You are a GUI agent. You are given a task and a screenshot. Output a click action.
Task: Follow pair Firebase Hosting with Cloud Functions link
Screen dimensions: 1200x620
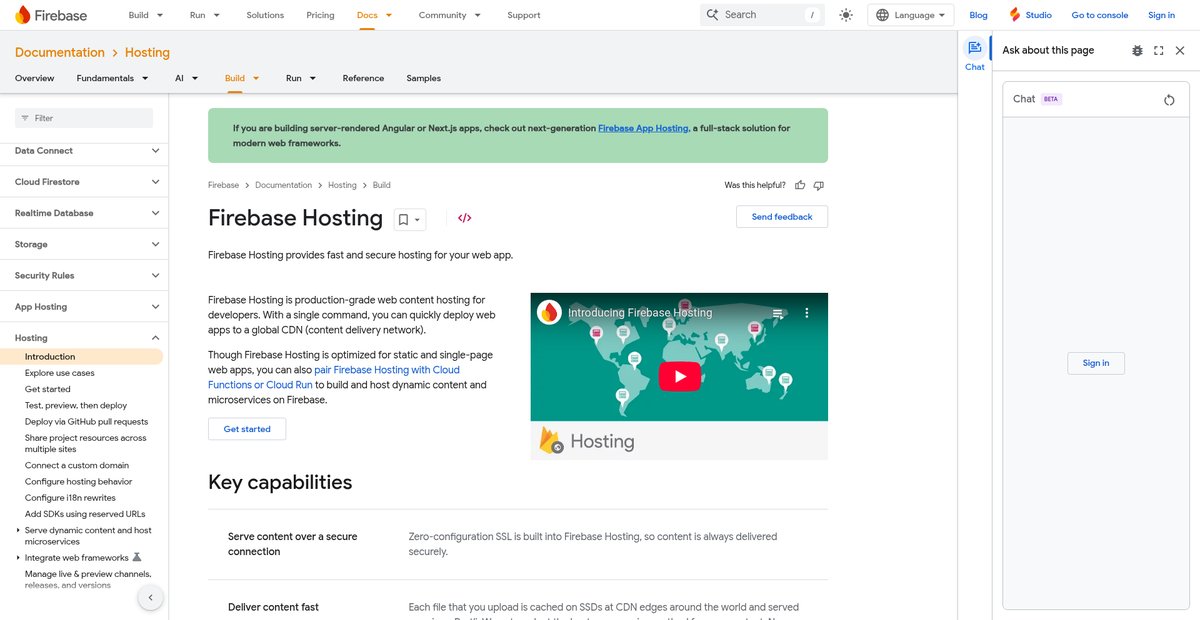coord(334,377)
